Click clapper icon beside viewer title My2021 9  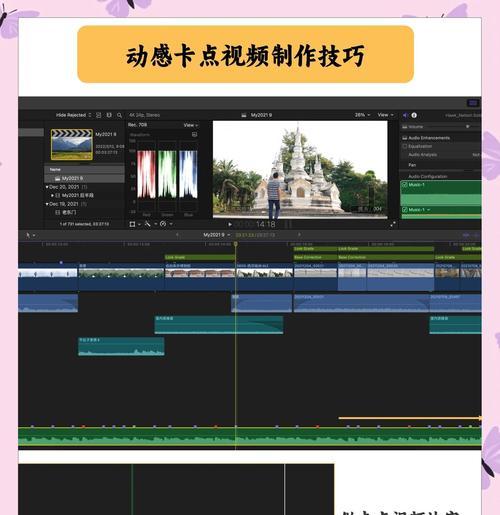click(244, 115)
